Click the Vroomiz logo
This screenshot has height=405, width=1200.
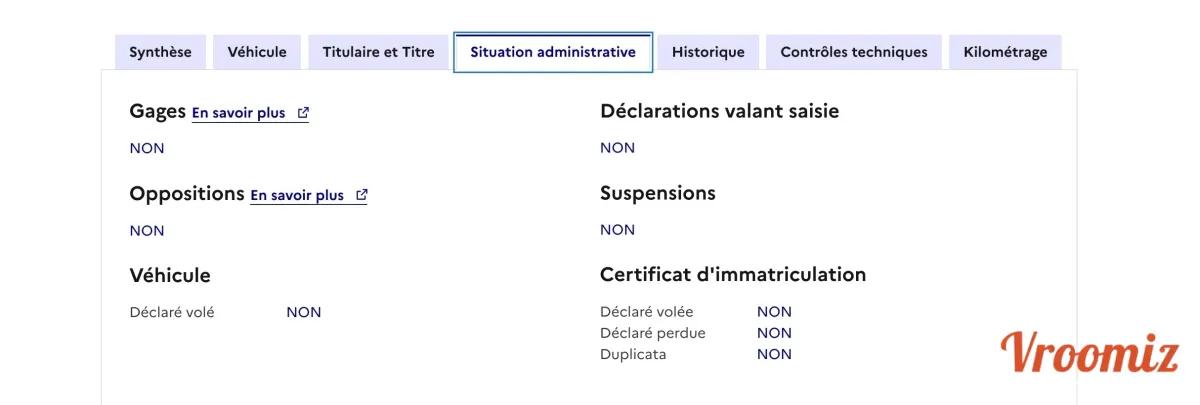coord(1090,354)
